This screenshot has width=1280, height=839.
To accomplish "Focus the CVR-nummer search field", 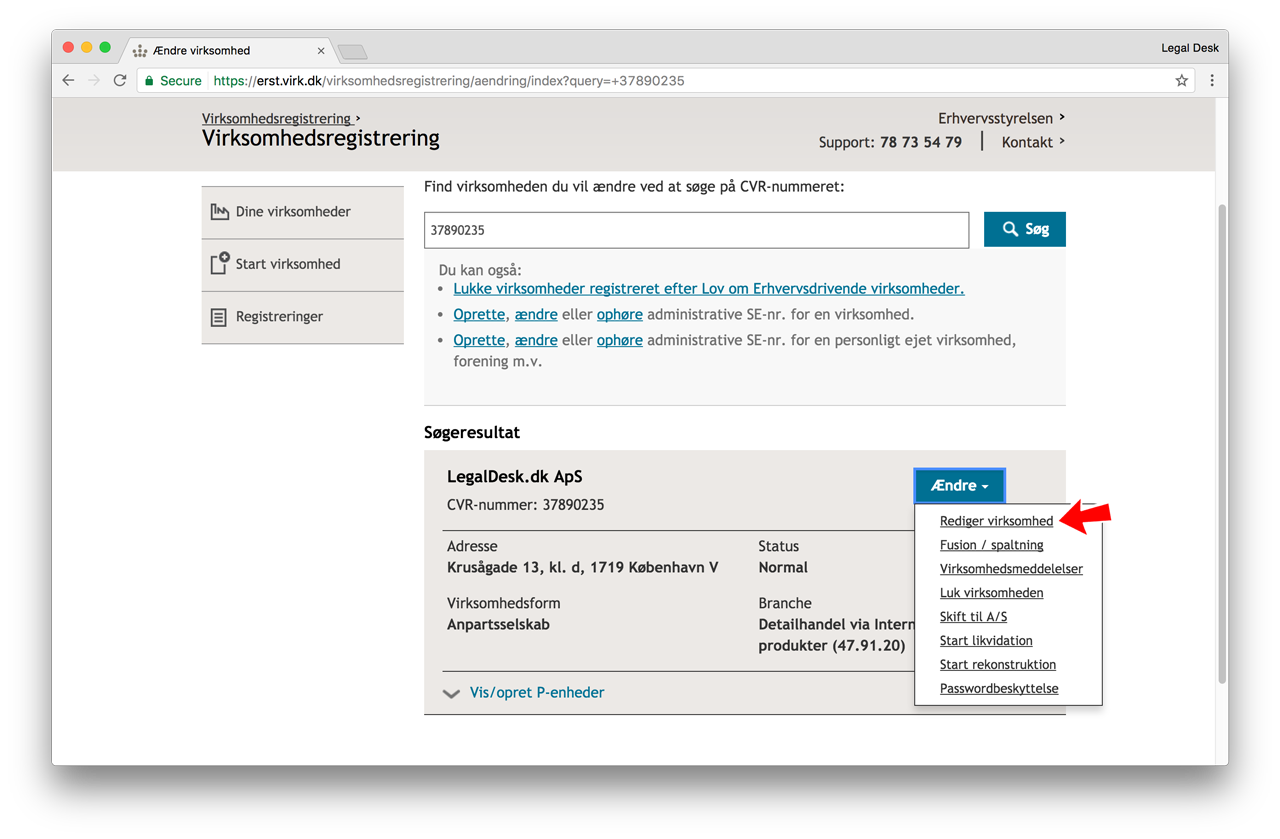I will pyautogui.click(x=696, y=230).
